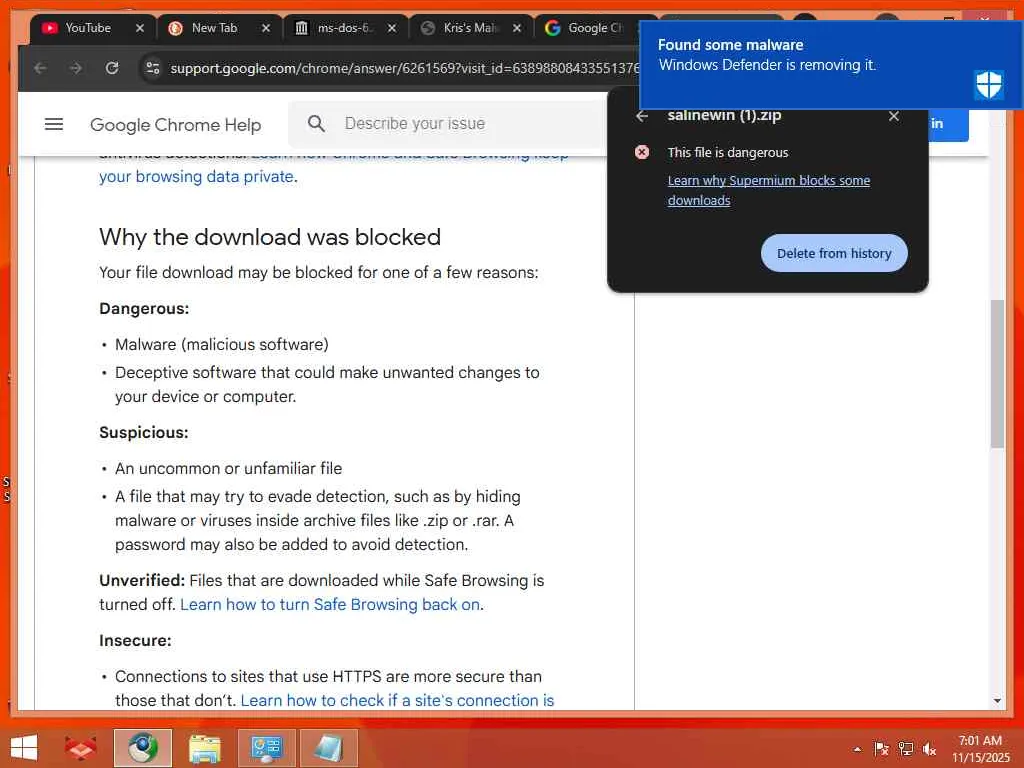Open Control Panel taskbar item
The width and height of the screenshot is (1024, 768).
click(x=266, y=748)
